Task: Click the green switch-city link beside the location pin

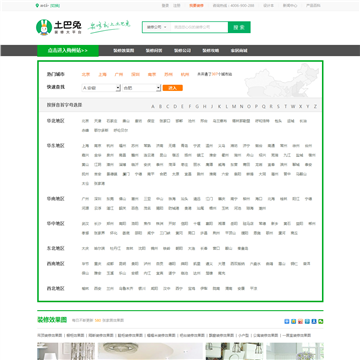Action: tap(55, 5)
